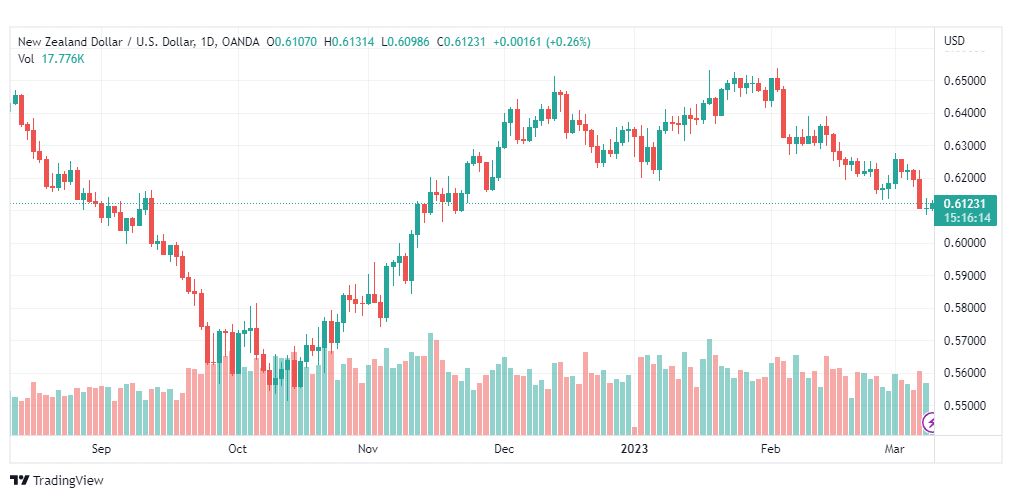Screen dimensions: 1012x498
Task: Click the purple lightning bolt icon
Action: click(x=931, y=423)
